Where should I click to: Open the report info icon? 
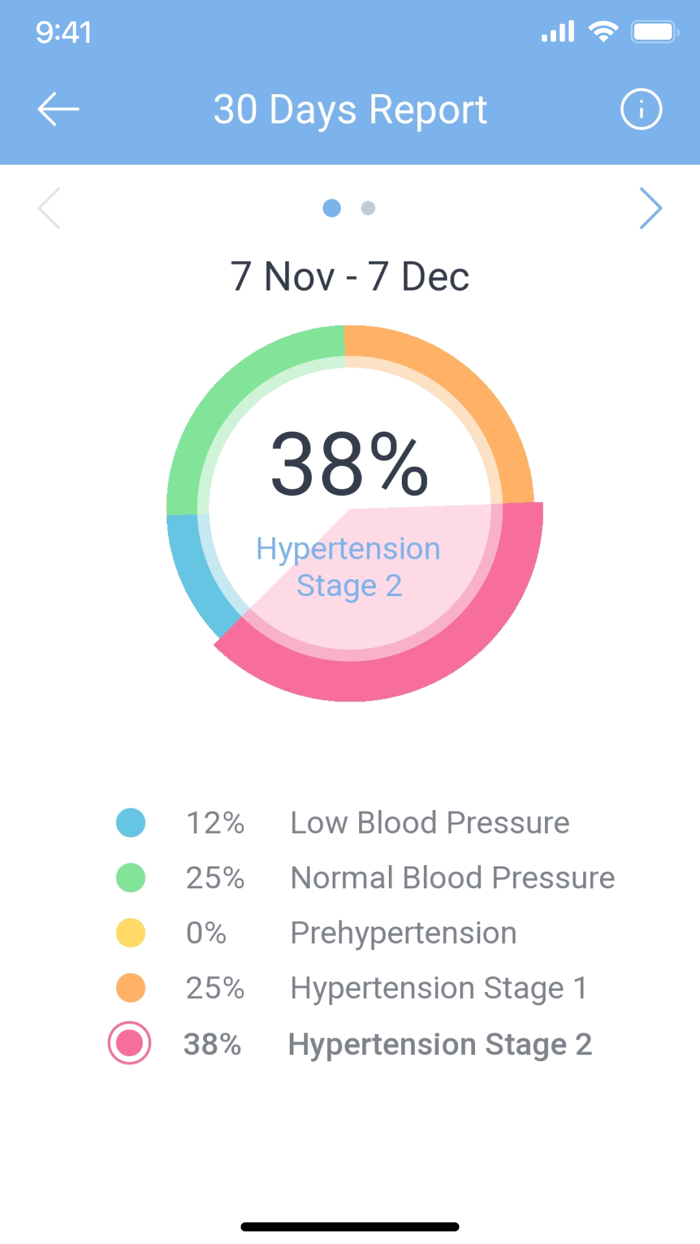tap(641, 109)
